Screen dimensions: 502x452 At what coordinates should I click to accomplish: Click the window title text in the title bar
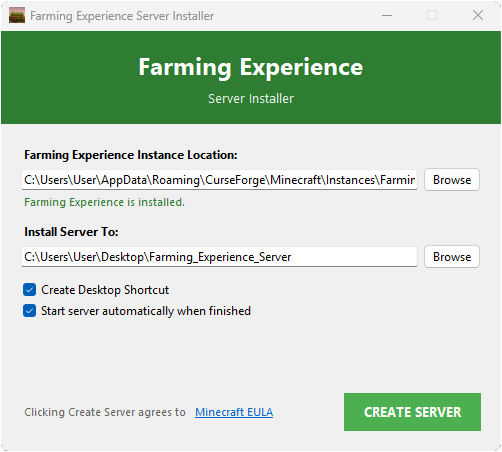tap(122, 16)
